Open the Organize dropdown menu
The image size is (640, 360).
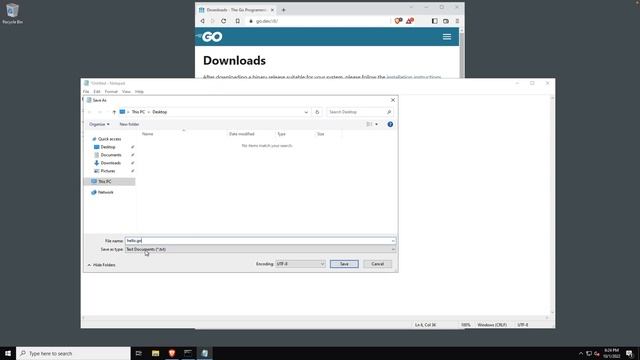coord(99,124)
